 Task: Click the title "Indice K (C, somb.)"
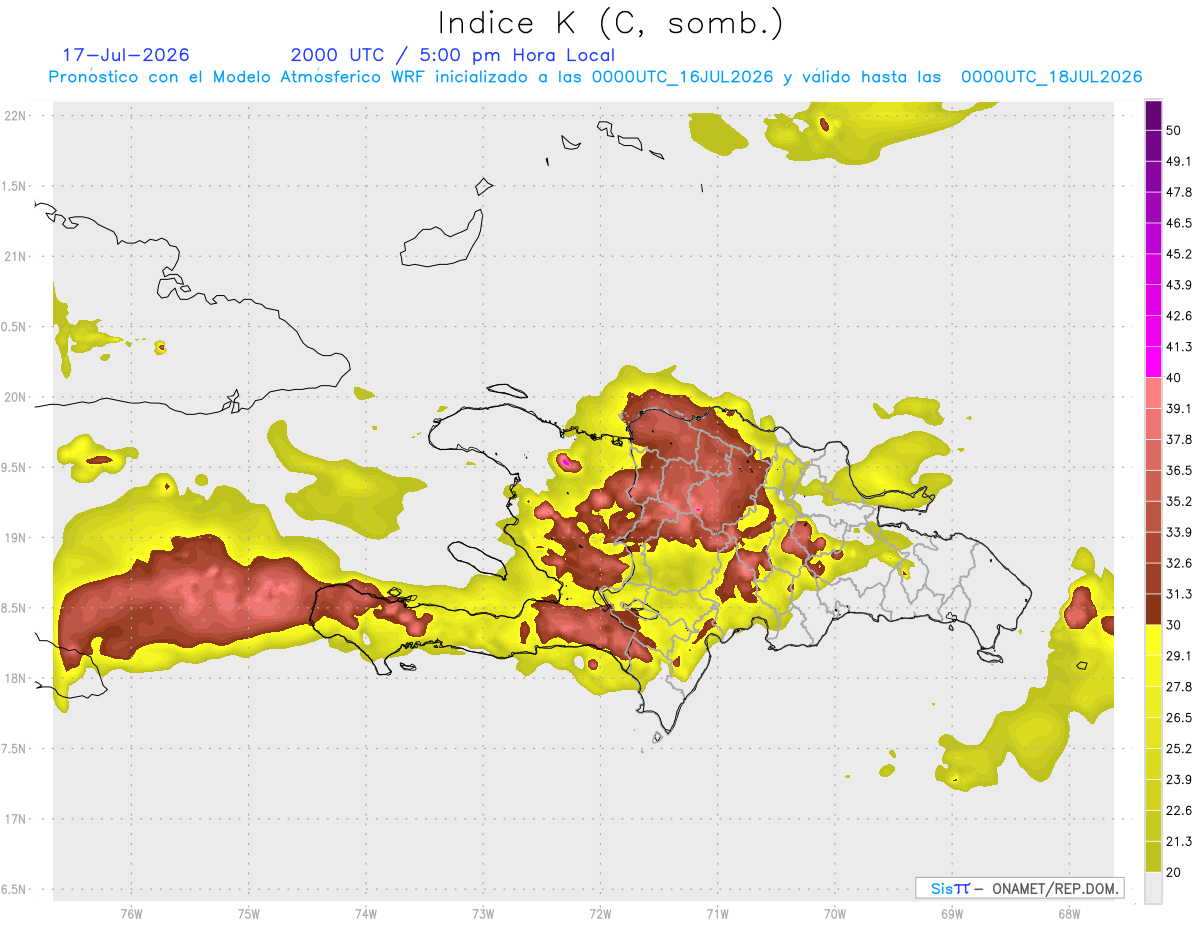click(611, 24)
